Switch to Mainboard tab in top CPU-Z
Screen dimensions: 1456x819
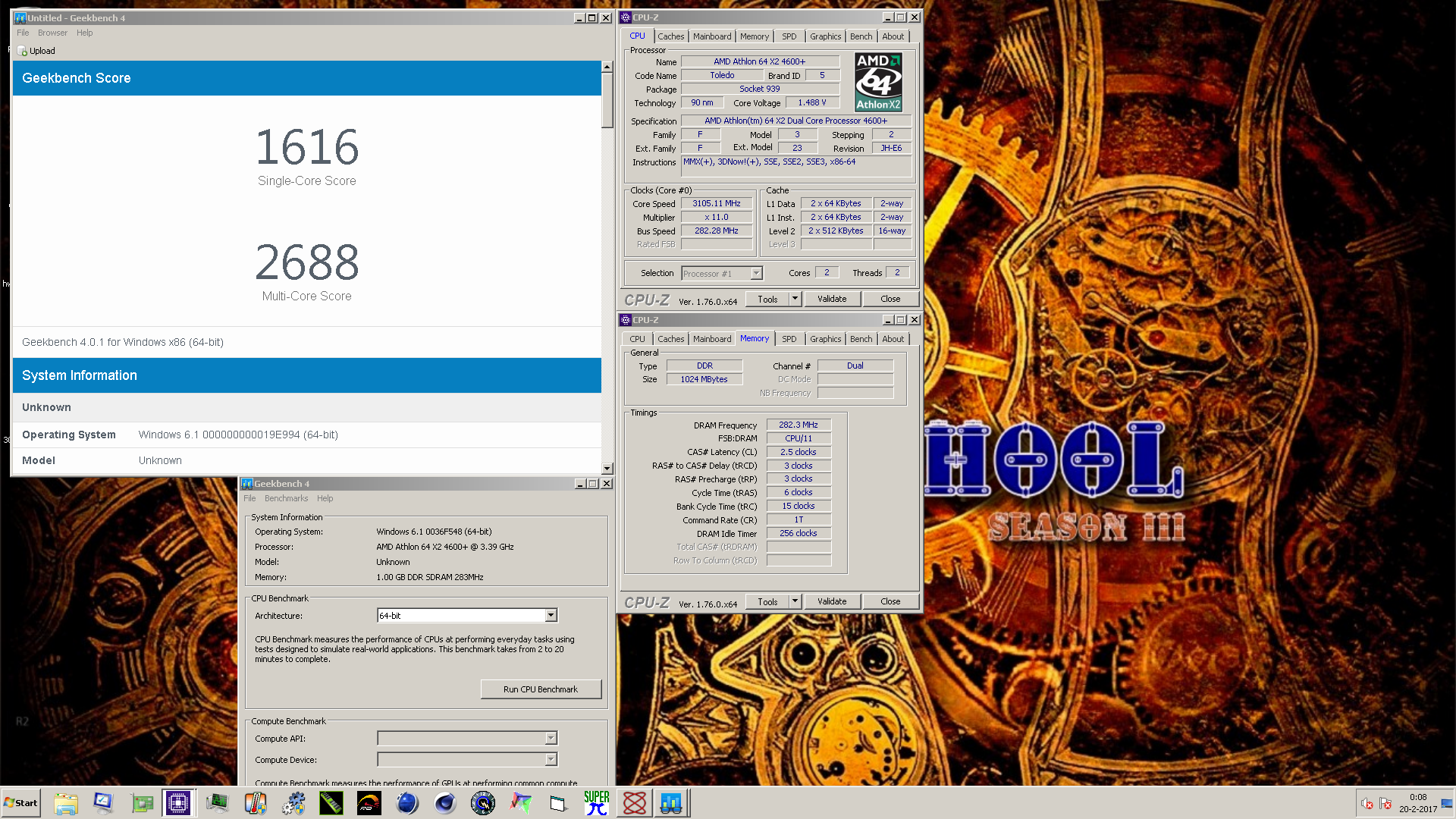click(x=712, y=36)
